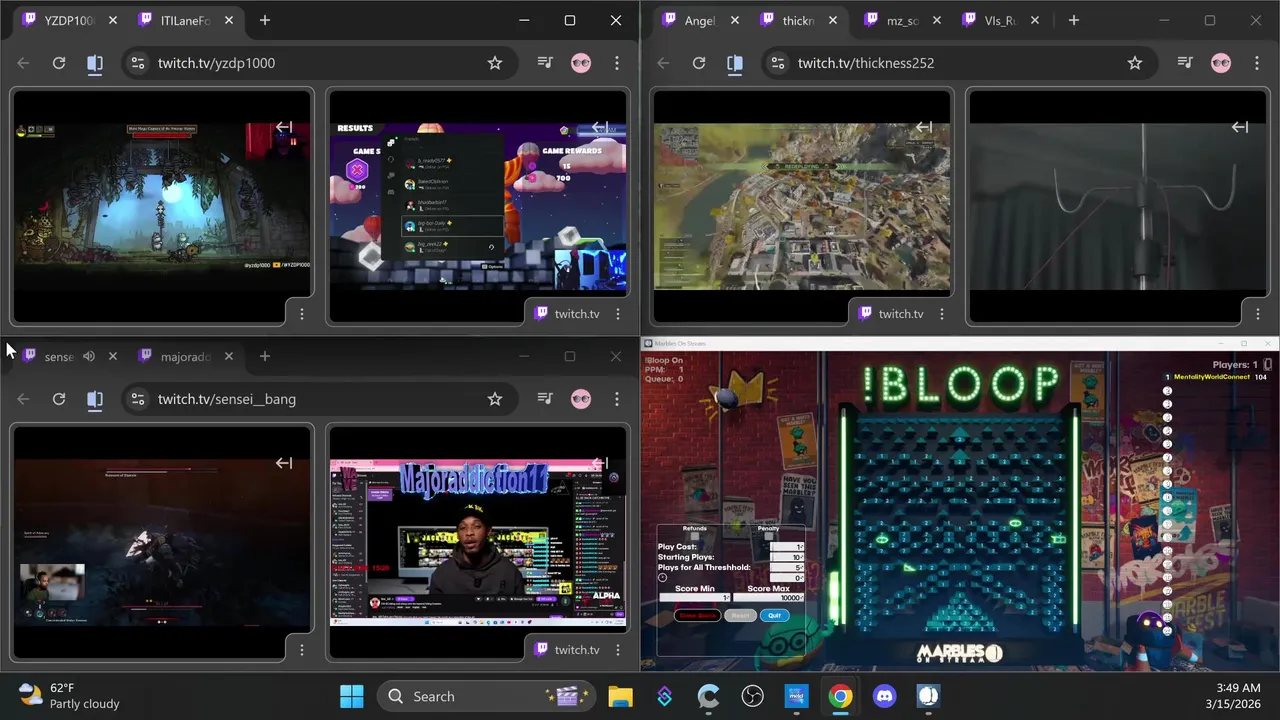1280x720 pixels.
Task: Open three-dot menu of the RESULTS game pane
Action: coord(618,314)
